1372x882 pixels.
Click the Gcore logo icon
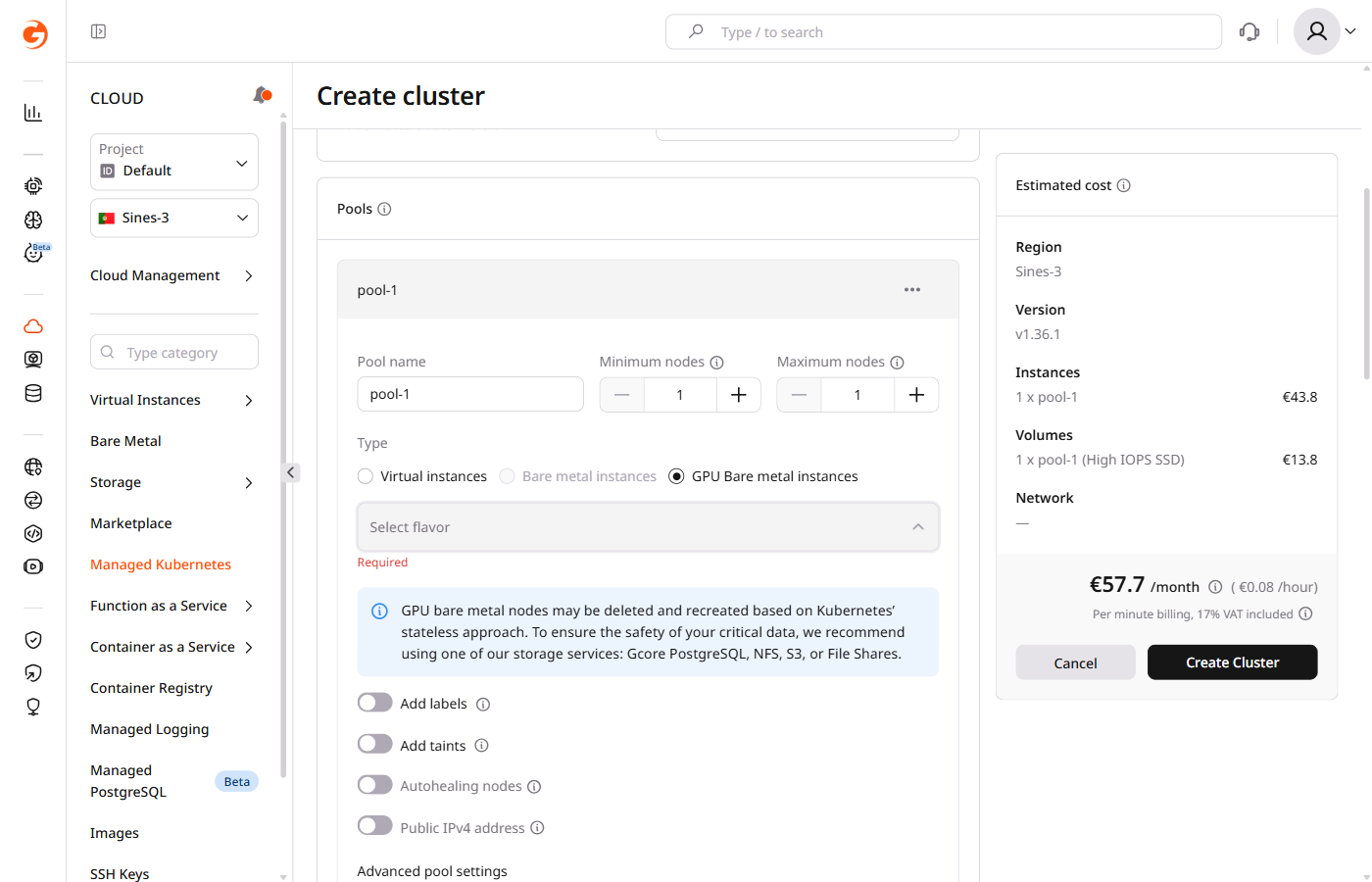coord(34,34)
